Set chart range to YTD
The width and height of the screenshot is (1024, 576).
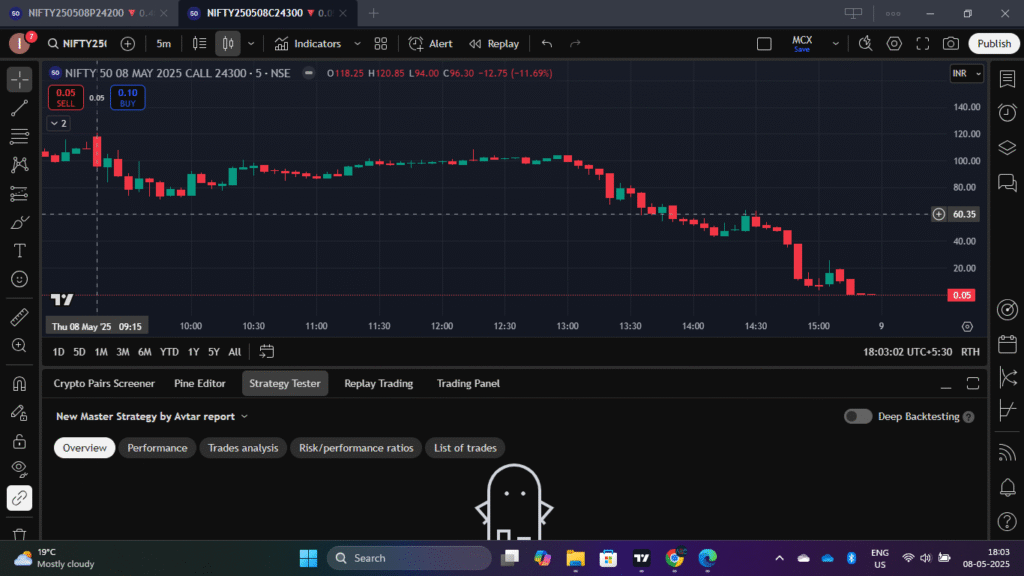point(169,352)
